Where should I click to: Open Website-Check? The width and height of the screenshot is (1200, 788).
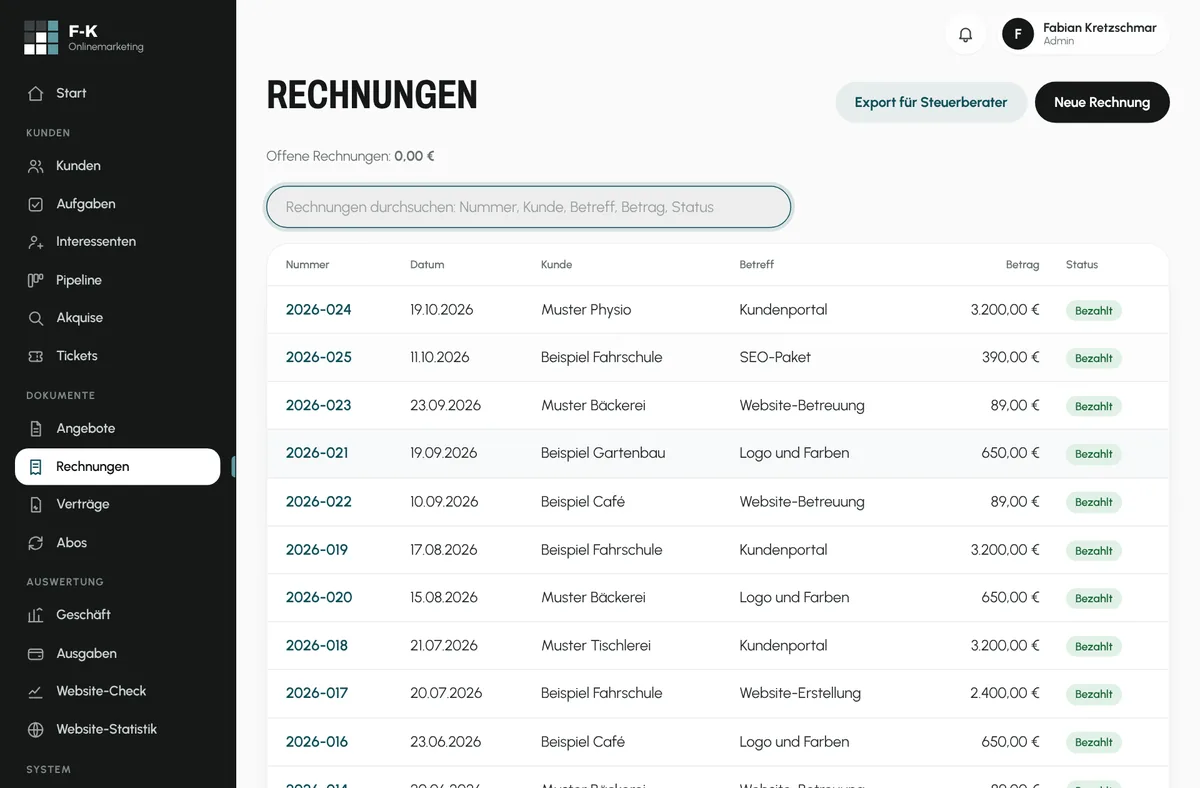point(118,692)
